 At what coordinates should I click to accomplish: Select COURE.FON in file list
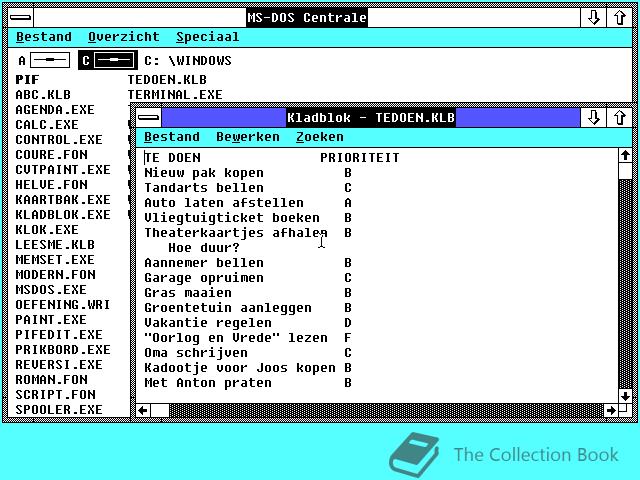[51, 155]
